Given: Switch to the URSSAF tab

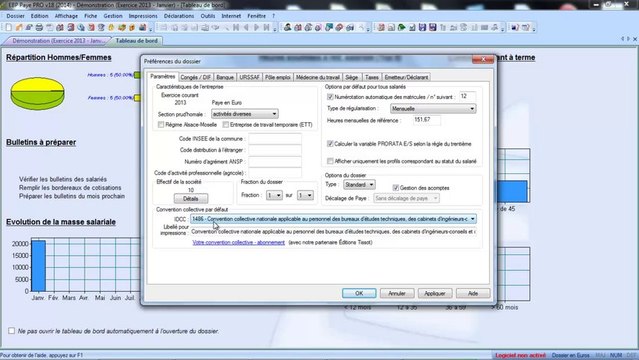Looking at the screenshot, I should (249, 77).
